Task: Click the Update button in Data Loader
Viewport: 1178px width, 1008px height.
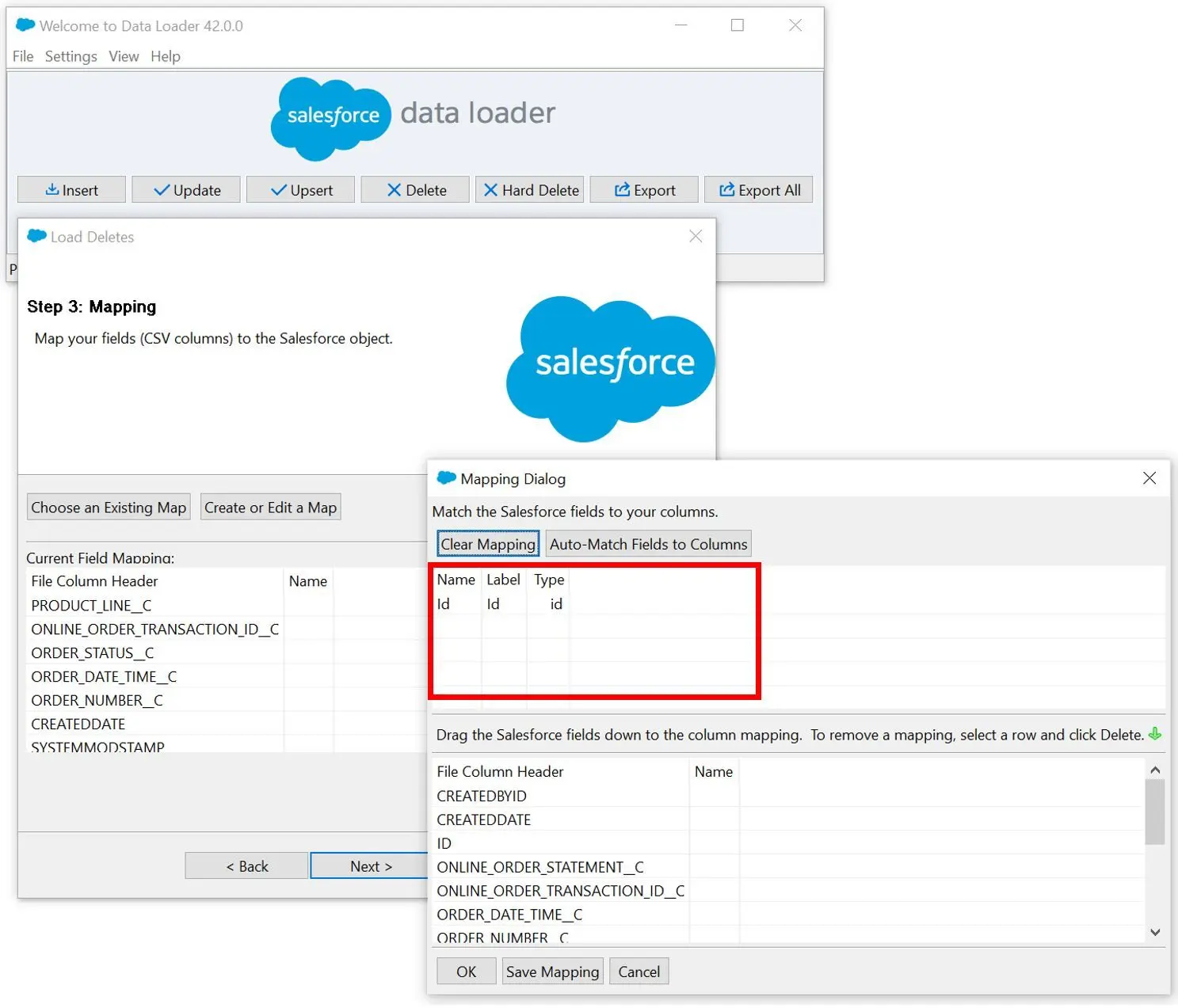Action: tap(186, 190)
